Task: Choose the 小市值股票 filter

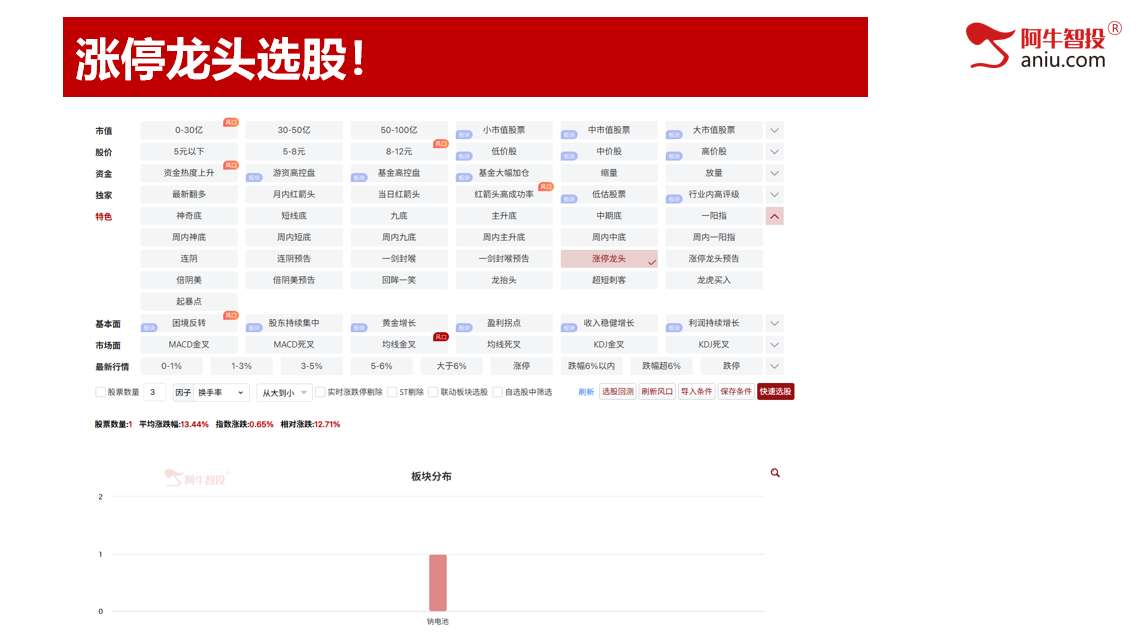Action: pyautogui.click(x=504, y=130)
